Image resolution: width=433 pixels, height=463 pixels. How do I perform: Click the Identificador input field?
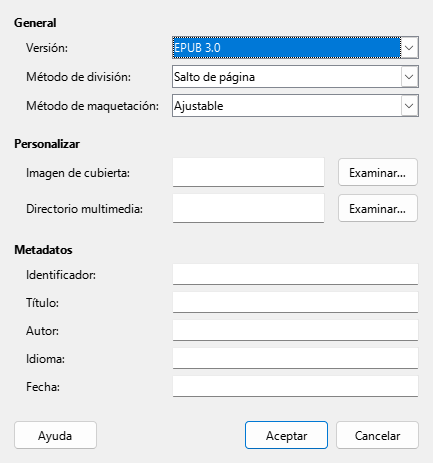pos(295,274)
